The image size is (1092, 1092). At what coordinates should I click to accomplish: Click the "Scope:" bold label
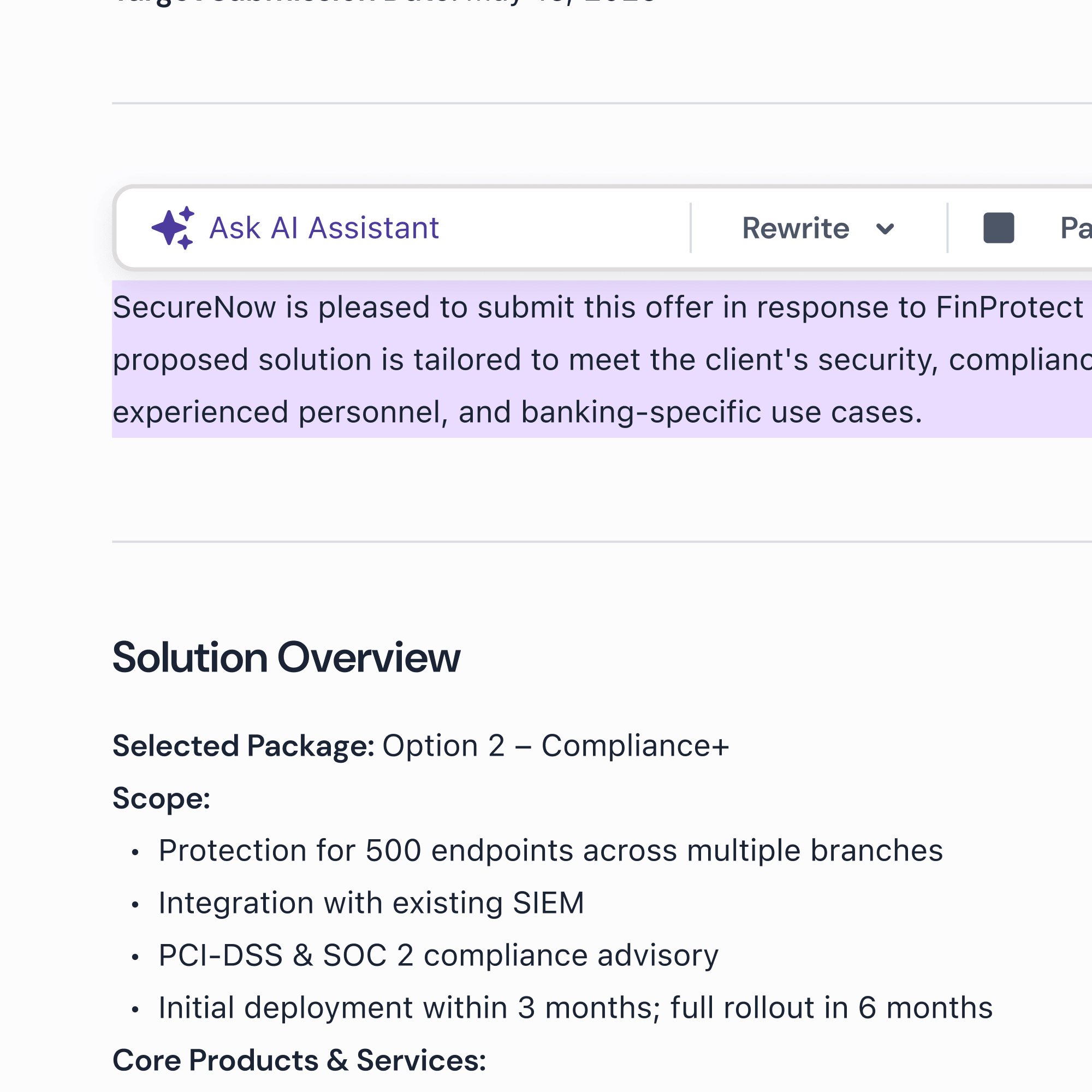(161, 798)
